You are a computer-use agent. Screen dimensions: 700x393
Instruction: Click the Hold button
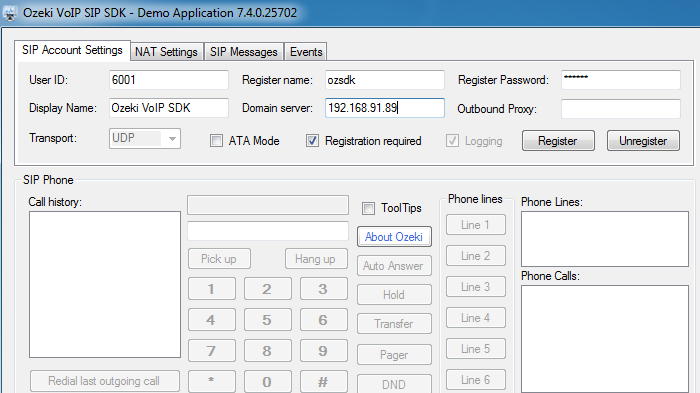[x=394, y=295]
